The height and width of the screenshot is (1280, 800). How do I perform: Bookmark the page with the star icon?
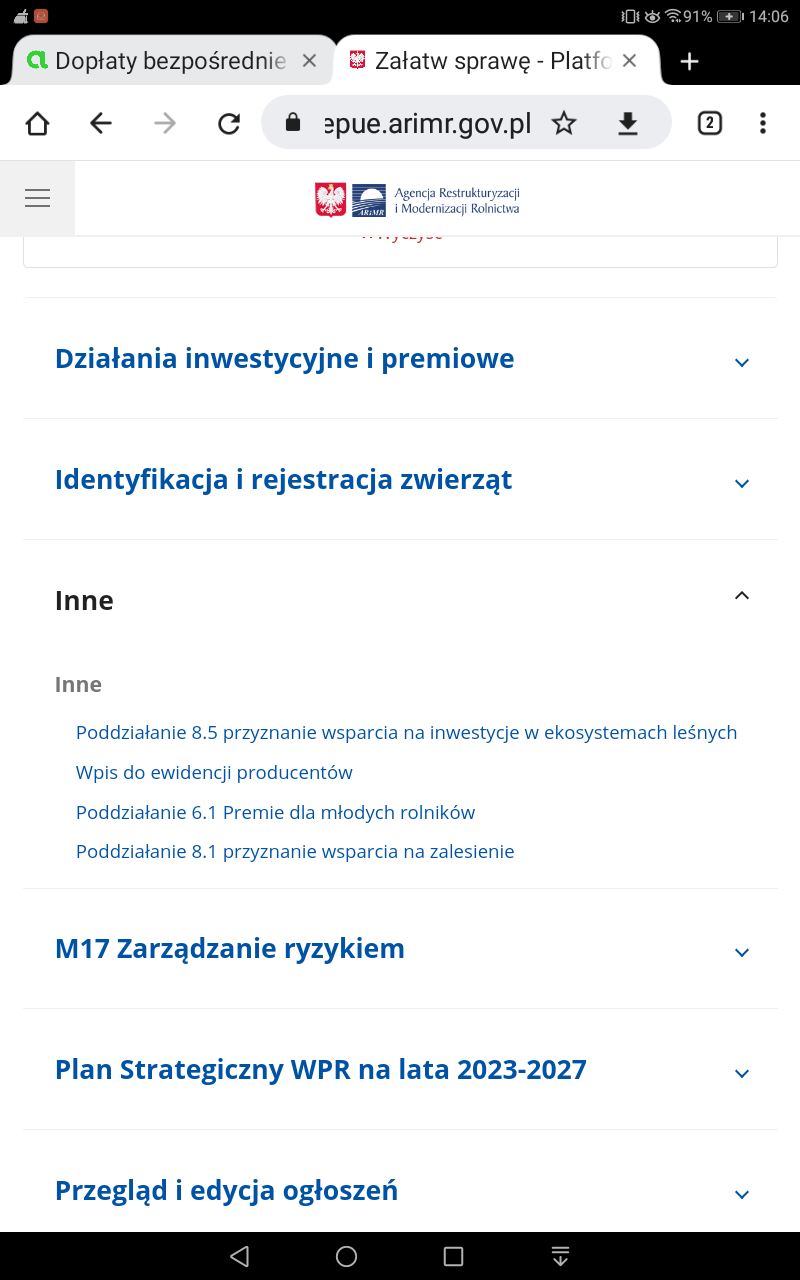pyautogui.click(x=564, y=123)
